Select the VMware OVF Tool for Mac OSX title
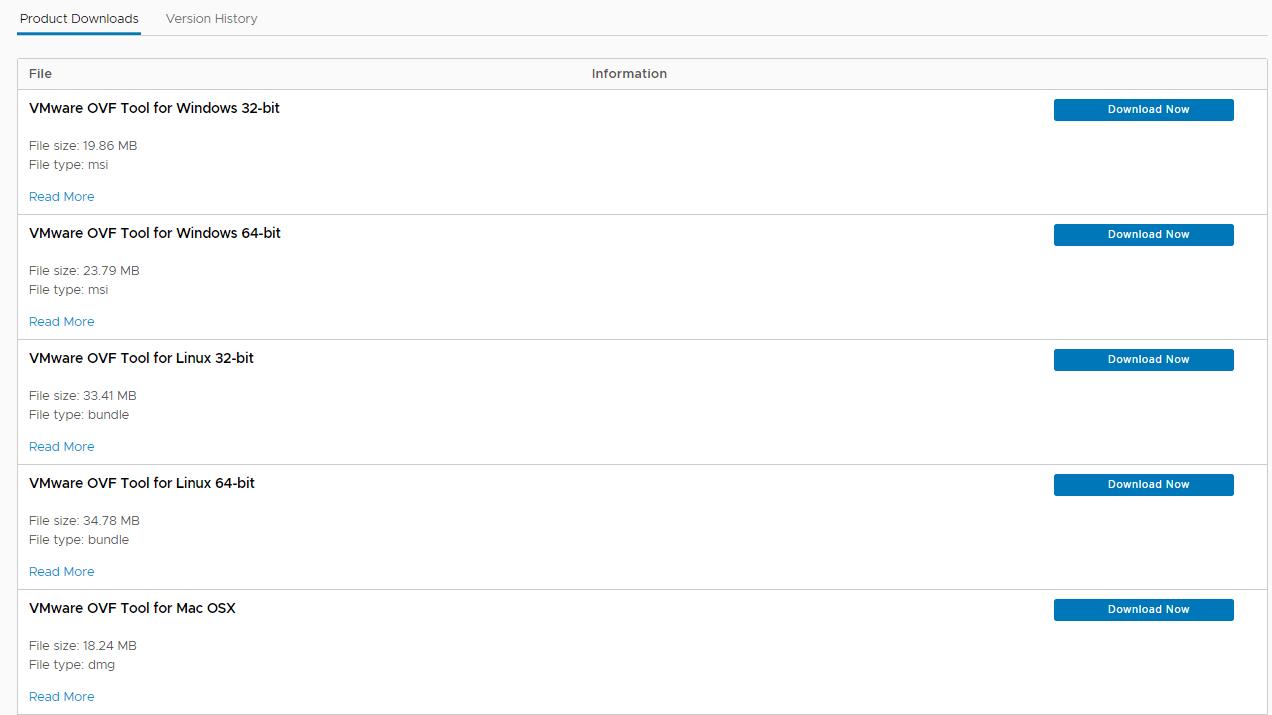 (133, 608)
